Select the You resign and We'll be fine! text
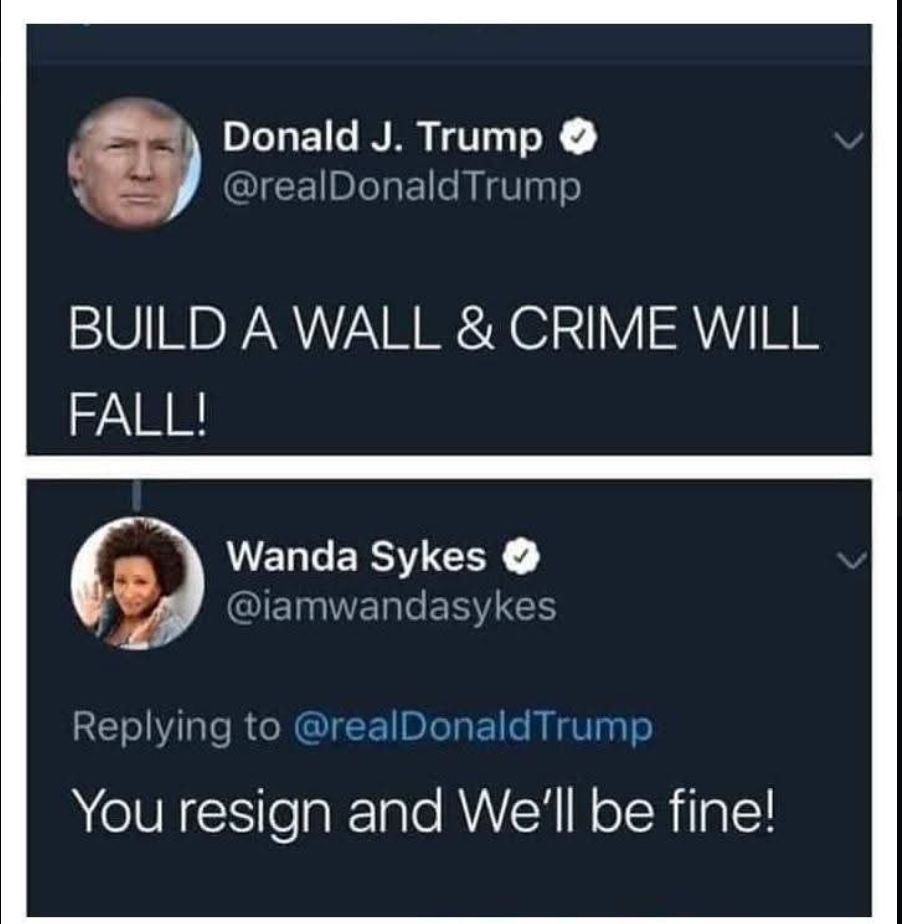 point(424,811)
